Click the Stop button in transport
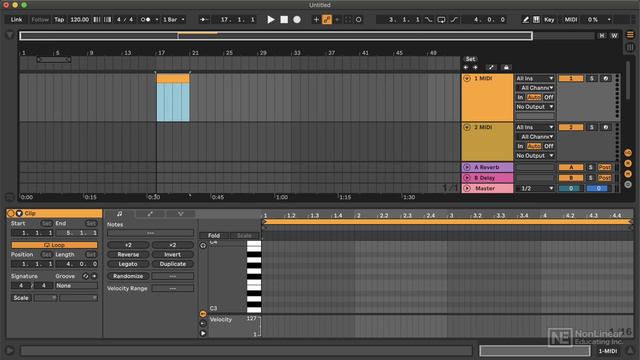Screen dimensions: 640x360 tap(284, 20)
